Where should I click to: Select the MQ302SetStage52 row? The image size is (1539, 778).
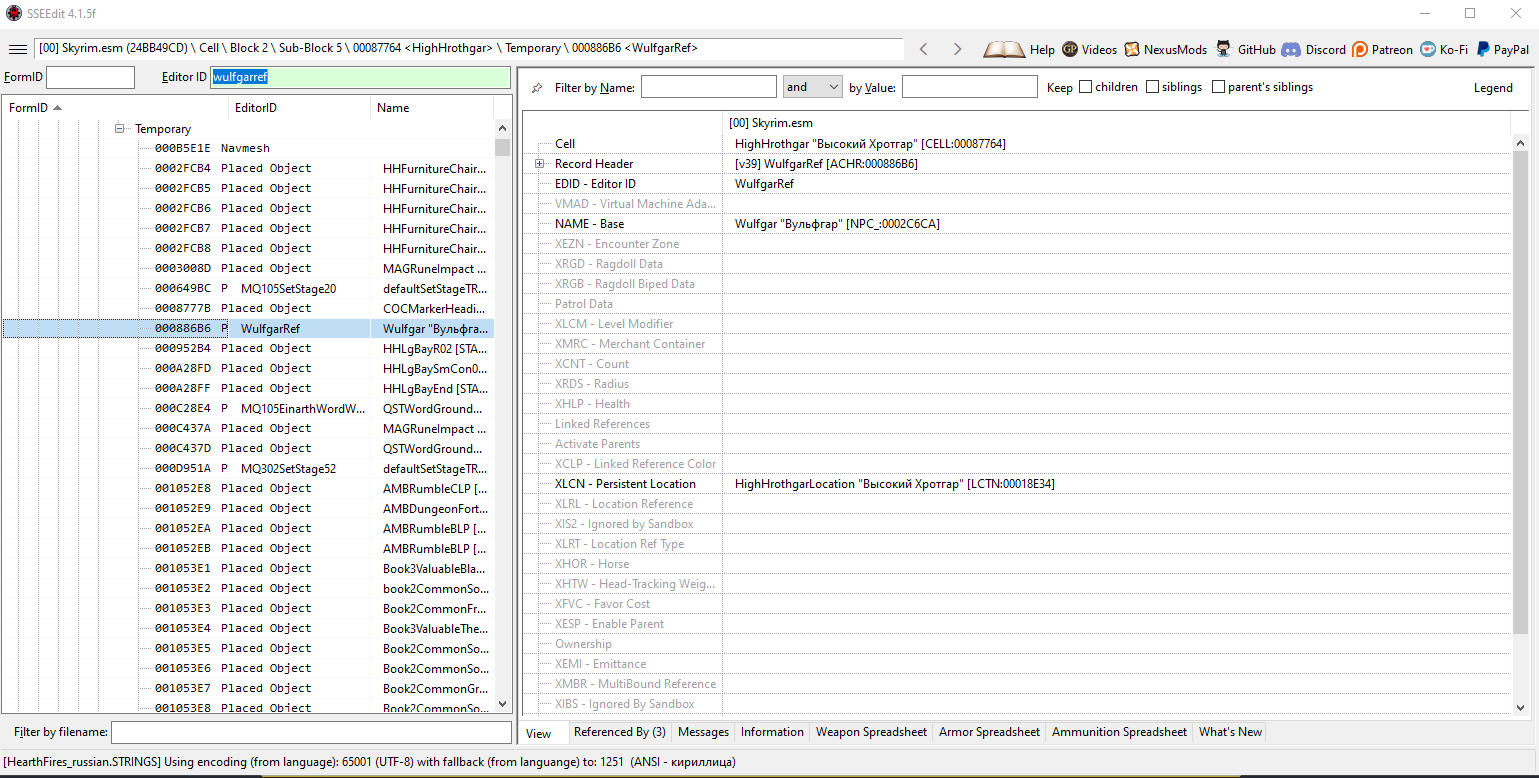[249, 468]
